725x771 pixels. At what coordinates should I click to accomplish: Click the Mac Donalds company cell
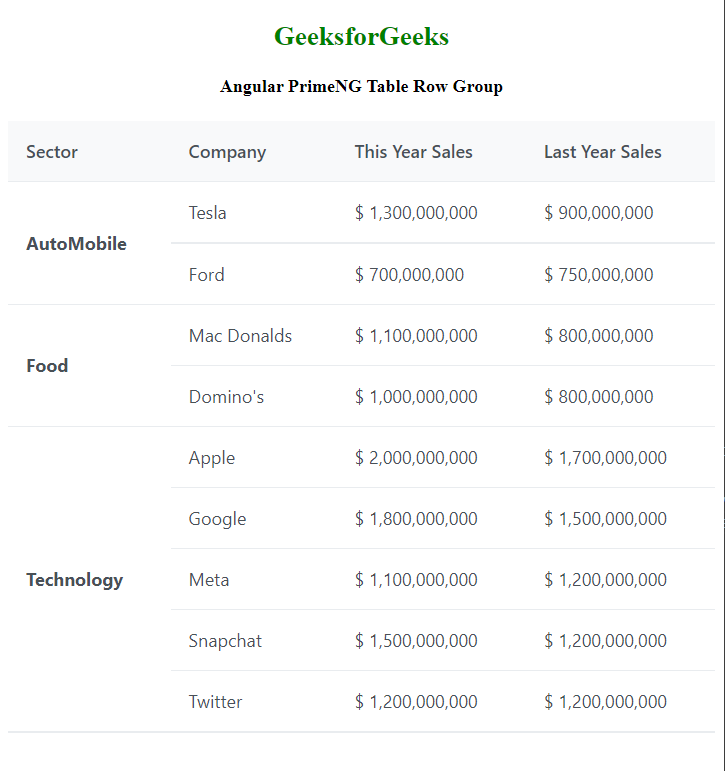coord(240,336)
